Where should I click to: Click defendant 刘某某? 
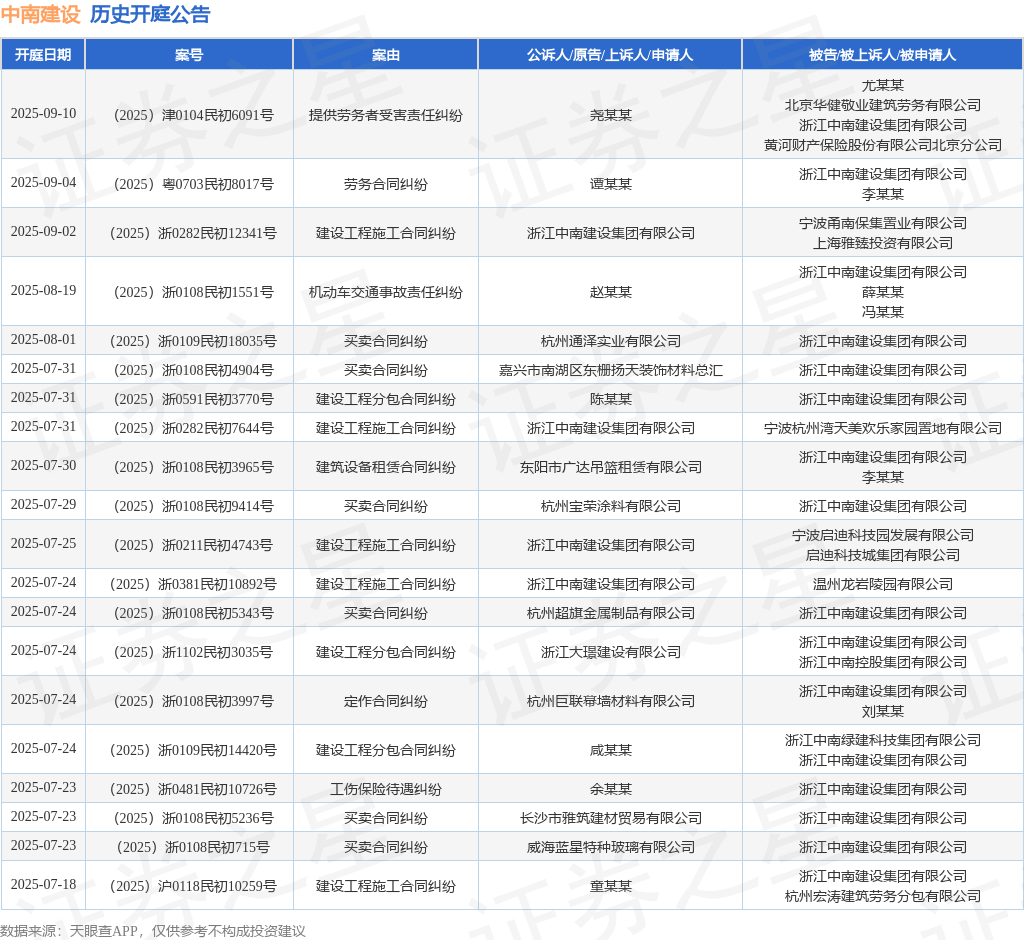pos(882,711)
